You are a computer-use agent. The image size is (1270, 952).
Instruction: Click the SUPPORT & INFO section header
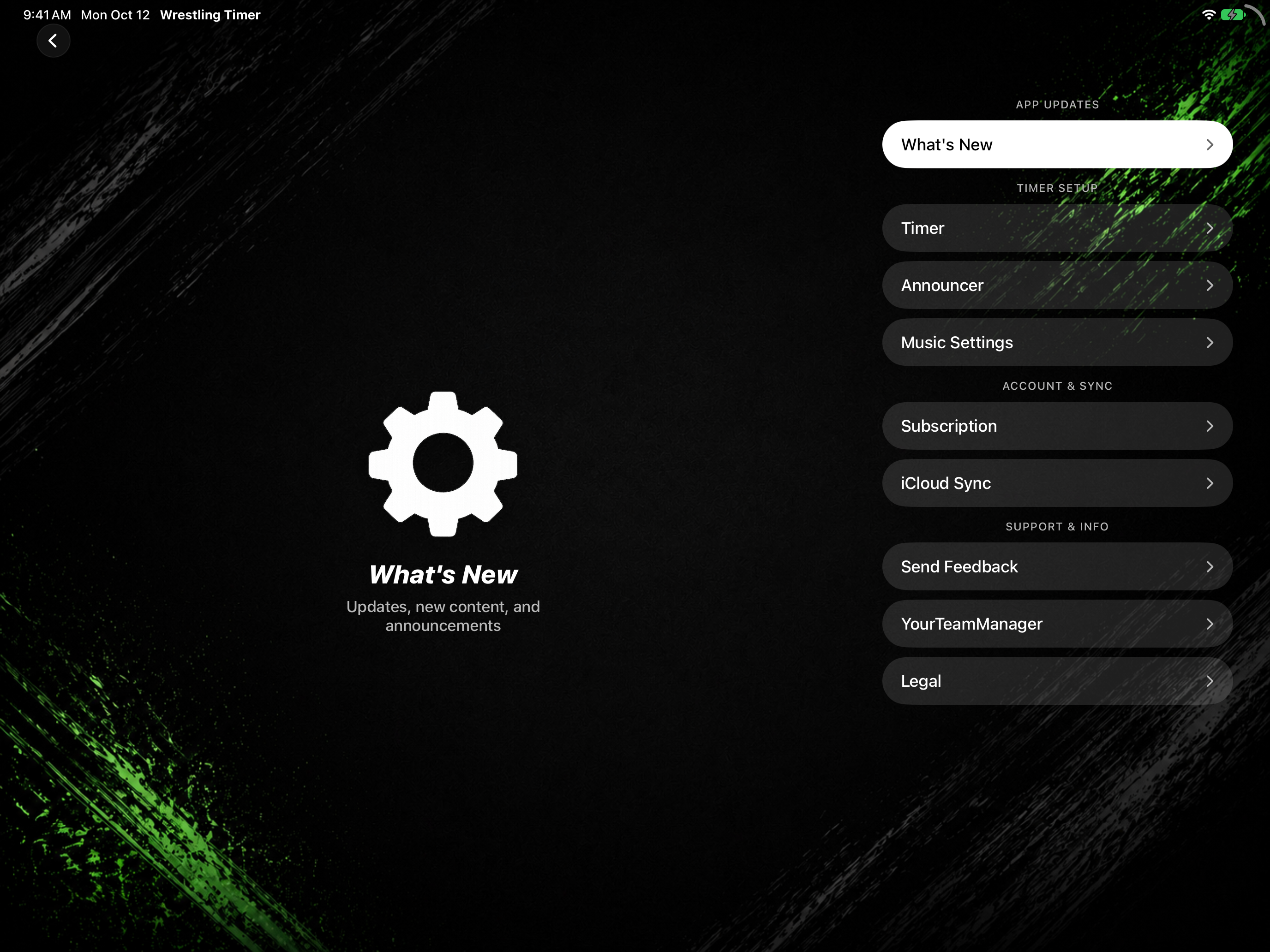1057,526
